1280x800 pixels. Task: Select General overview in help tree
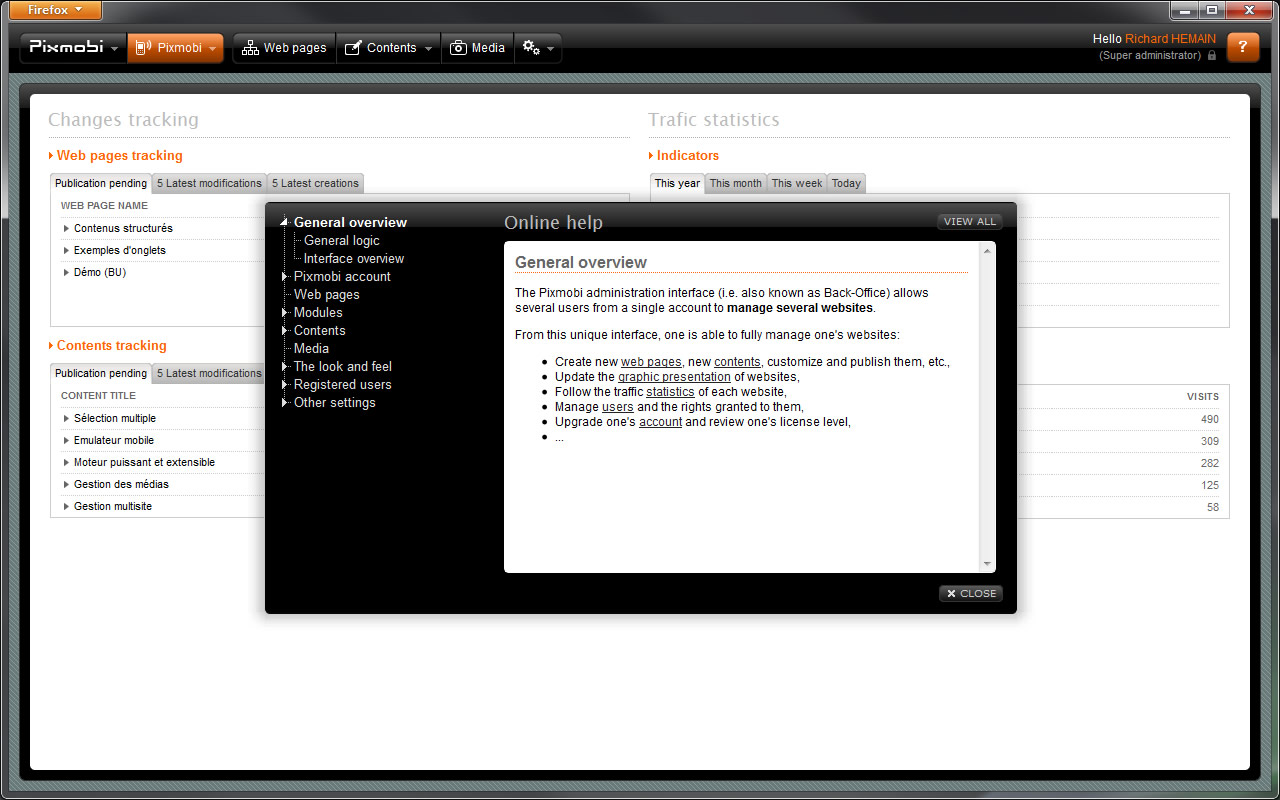350,222
